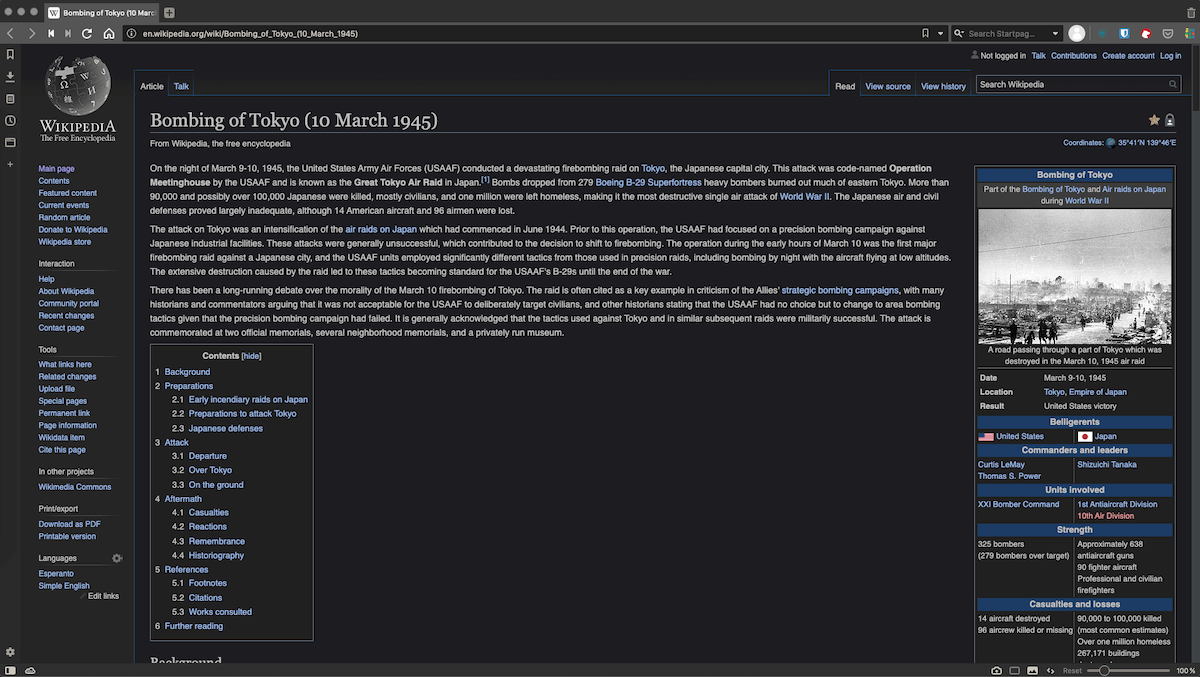Click the Startpage search field
This screenshot has height=677, width=1200.
click(1008, 33)
